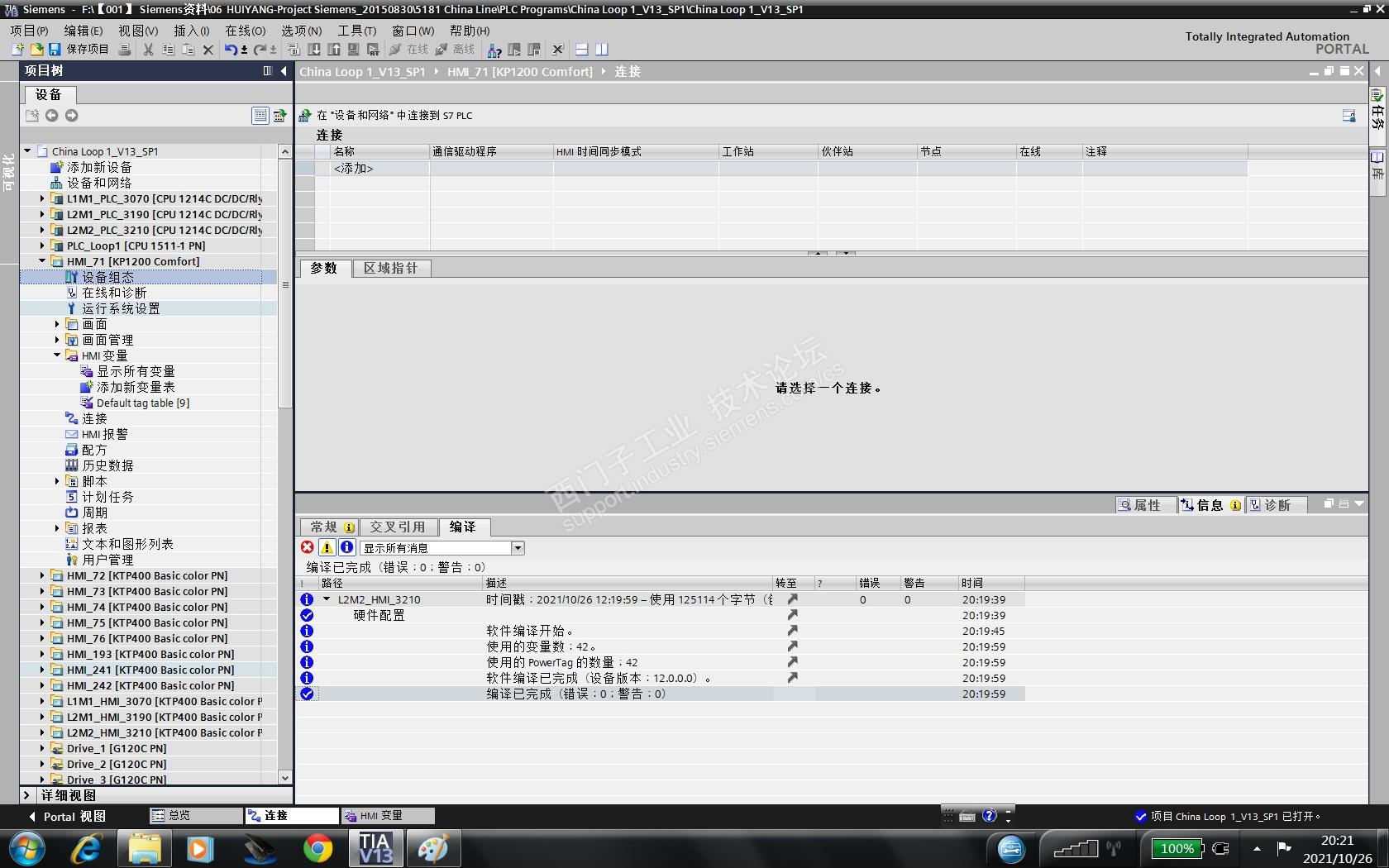
Task: Redo the last undone action
Action: 260,50
